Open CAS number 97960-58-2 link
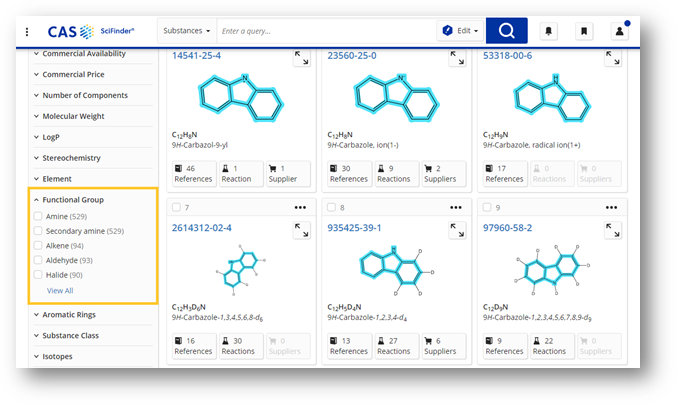The height and width of the screenshot is (406, 678). (508, 228)
